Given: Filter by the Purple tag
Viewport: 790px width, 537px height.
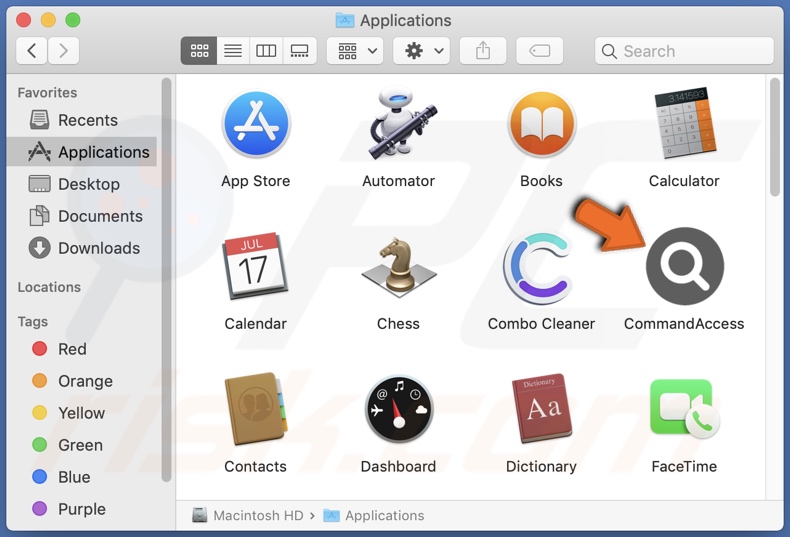Looking at the screenshot, I should coord(82,509).
